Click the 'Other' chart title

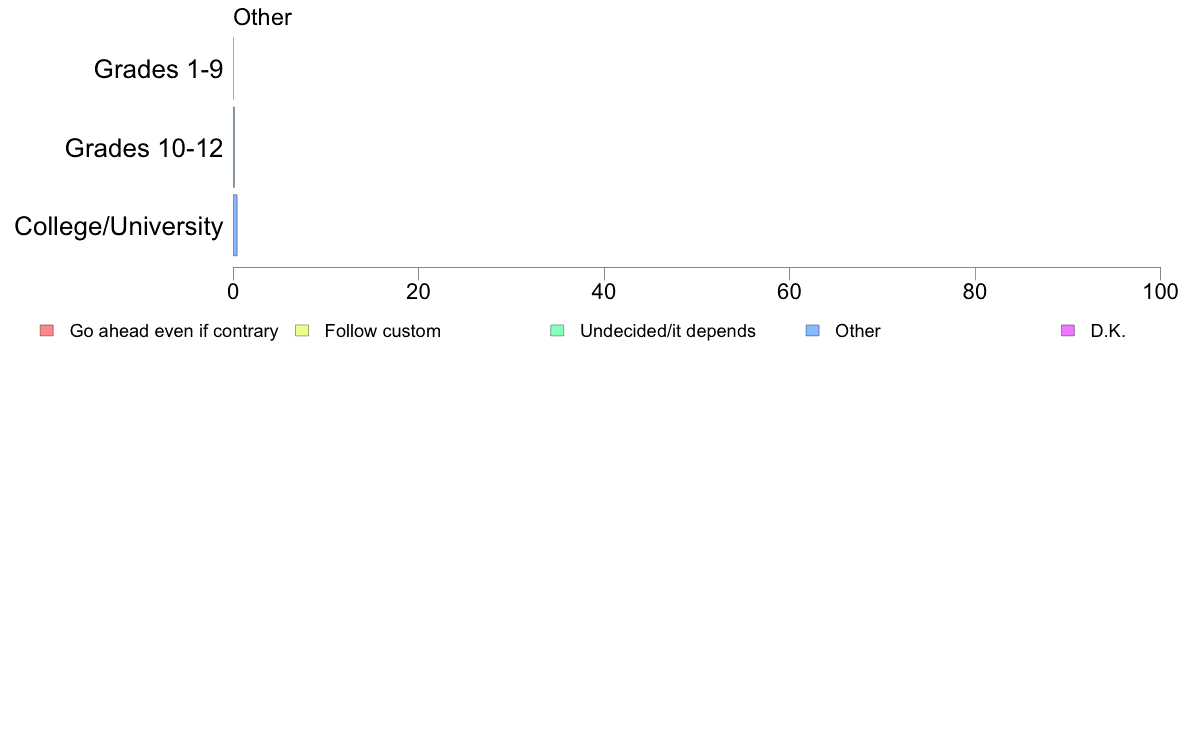point(262,17)
